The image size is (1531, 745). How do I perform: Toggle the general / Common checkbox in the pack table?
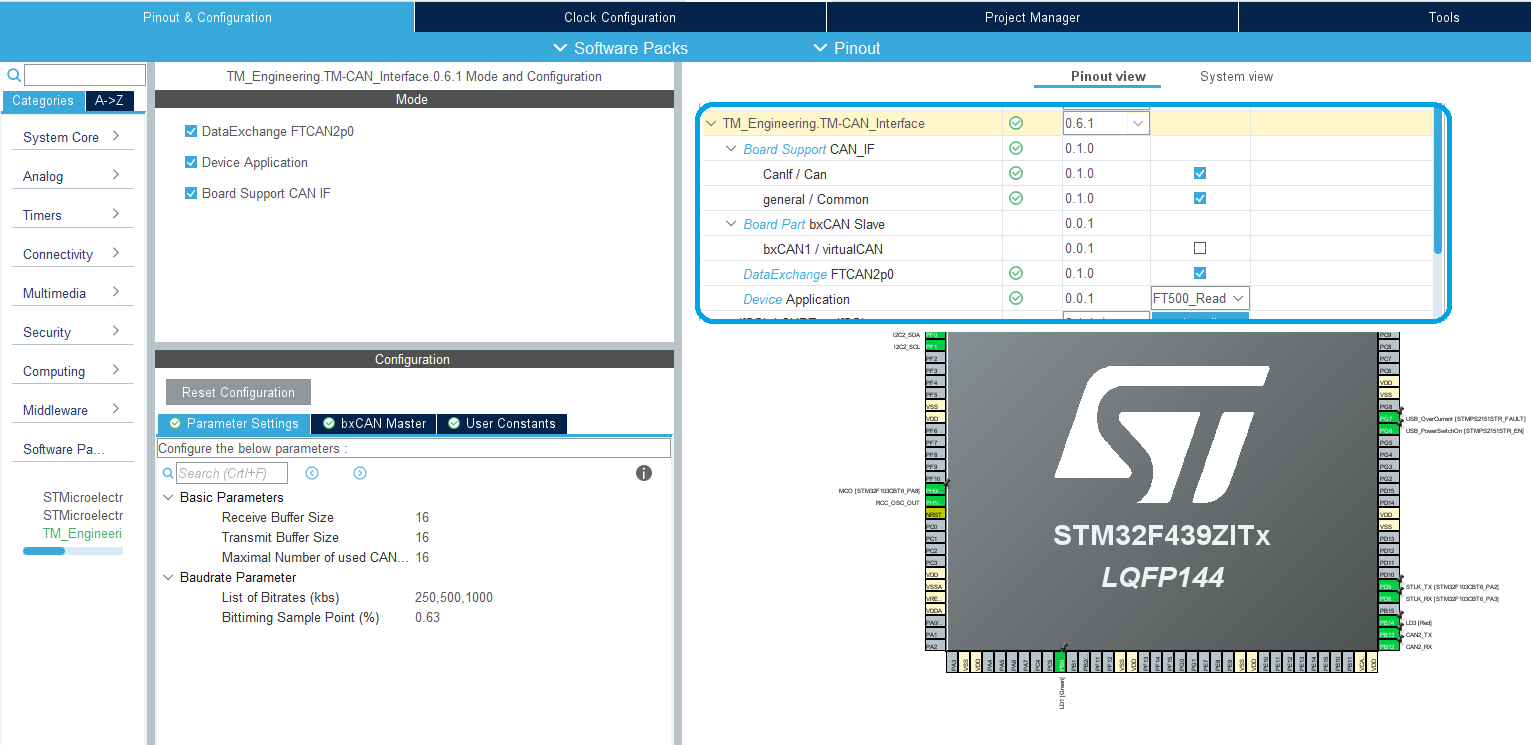(1200, 198)
